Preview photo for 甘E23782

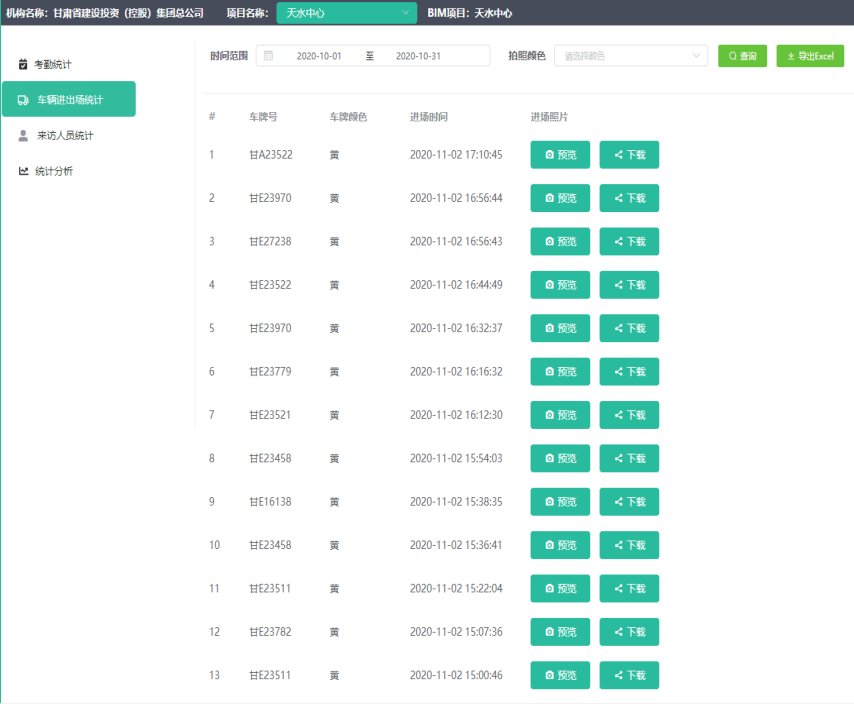pyautogui.click(x=560, y=632)
